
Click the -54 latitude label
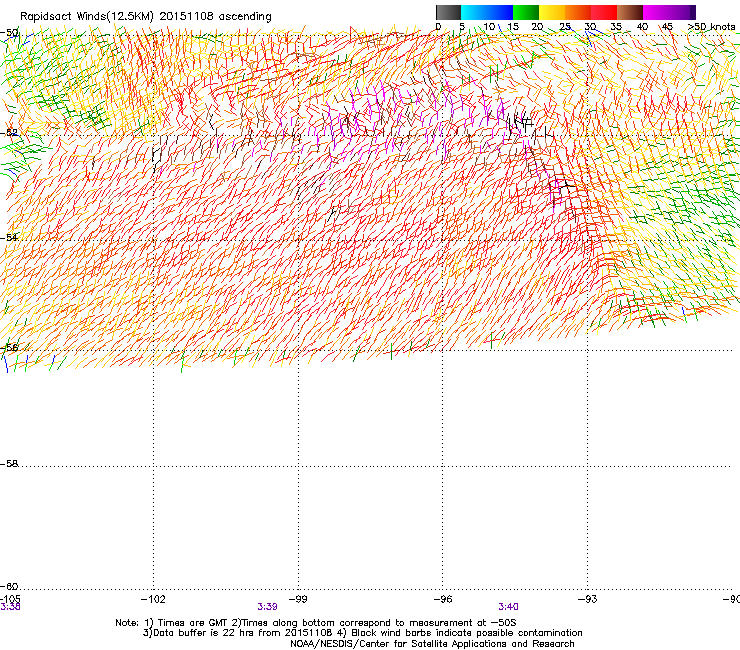pos(9,237)
